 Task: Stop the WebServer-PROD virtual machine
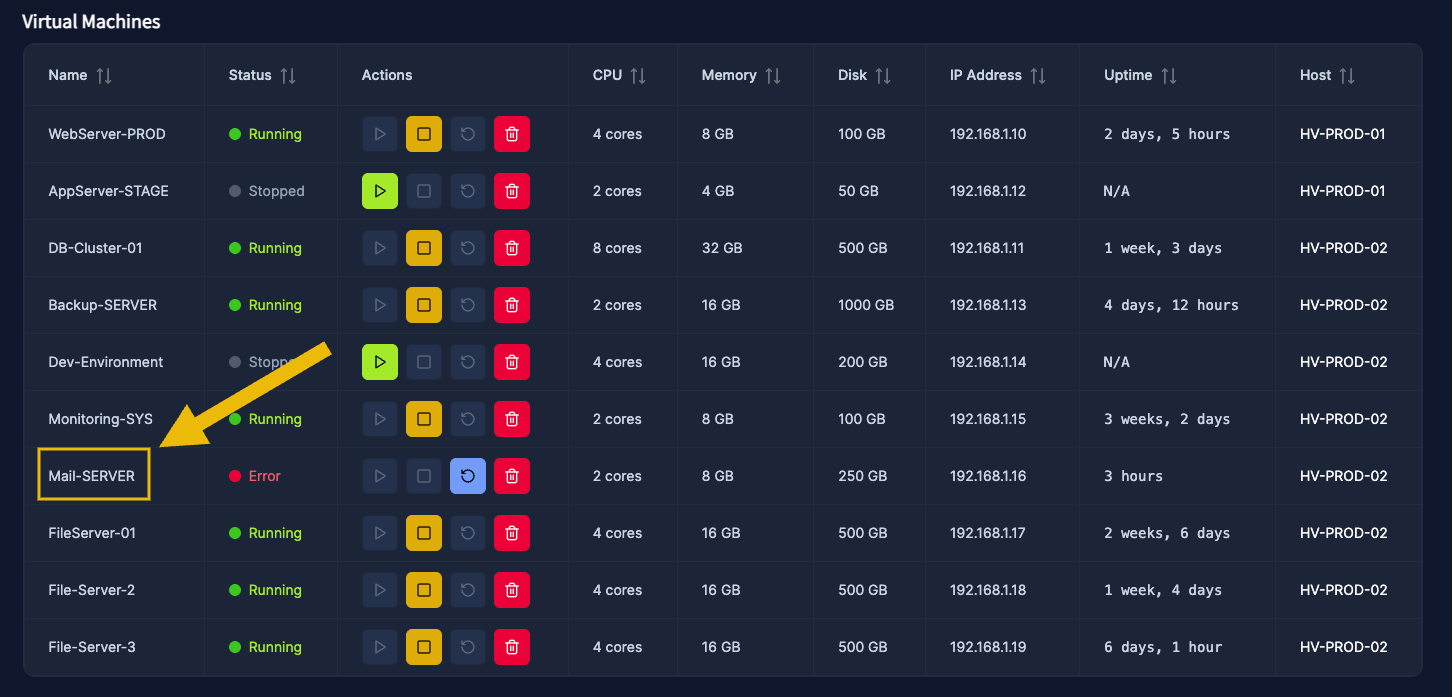(423, 134)
